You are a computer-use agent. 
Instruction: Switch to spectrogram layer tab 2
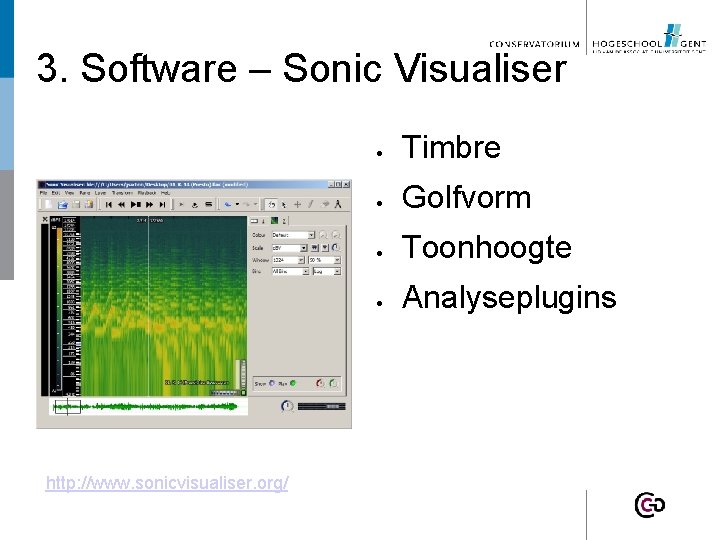click(279, 221)
